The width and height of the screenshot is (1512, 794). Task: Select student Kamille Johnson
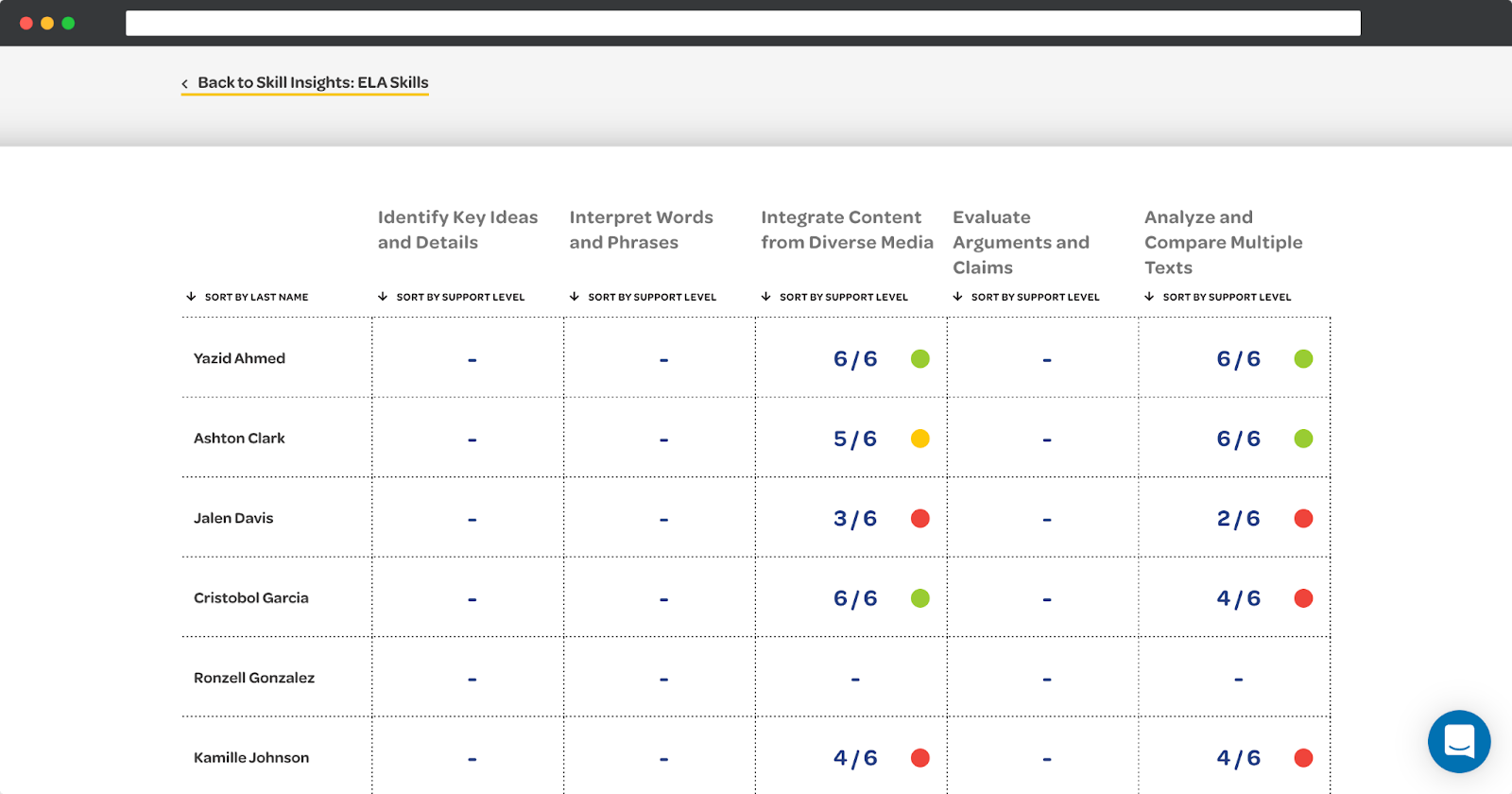(x=251, y=758)
